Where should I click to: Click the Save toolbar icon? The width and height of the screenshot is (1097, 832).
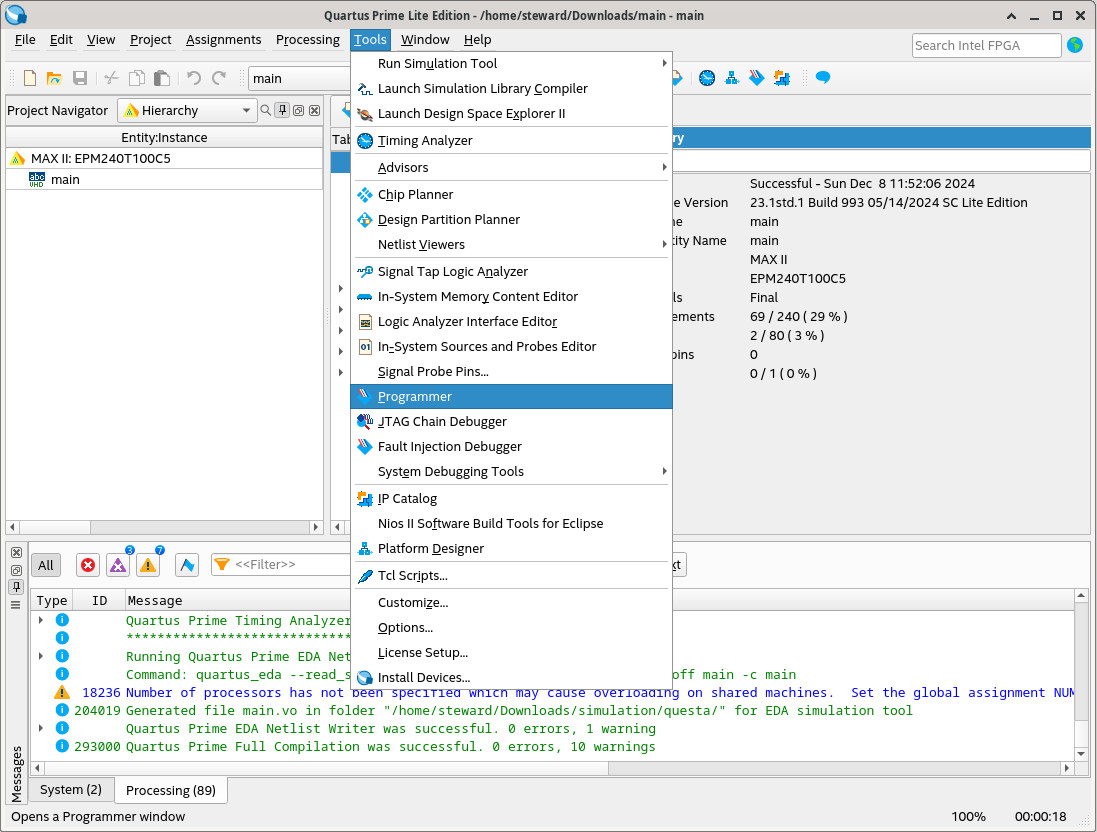pos(80,78)
